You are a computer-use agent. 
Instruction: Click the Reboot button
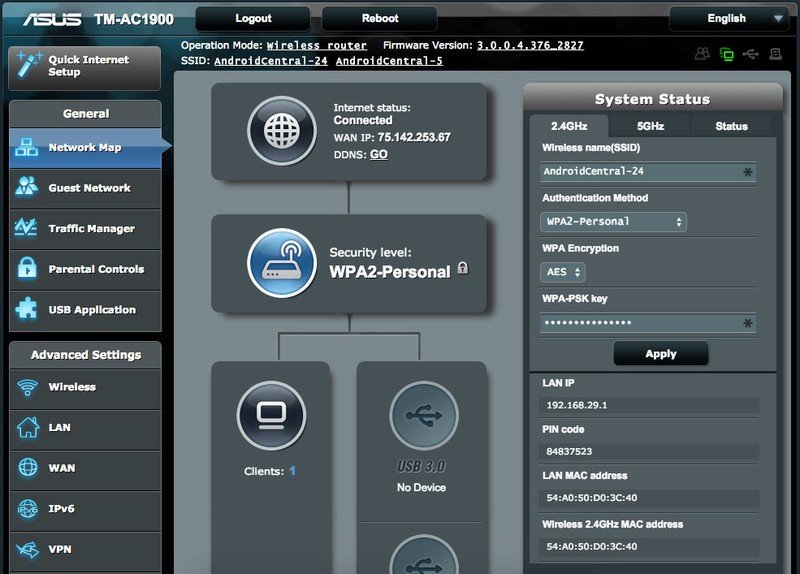(380, 18)
